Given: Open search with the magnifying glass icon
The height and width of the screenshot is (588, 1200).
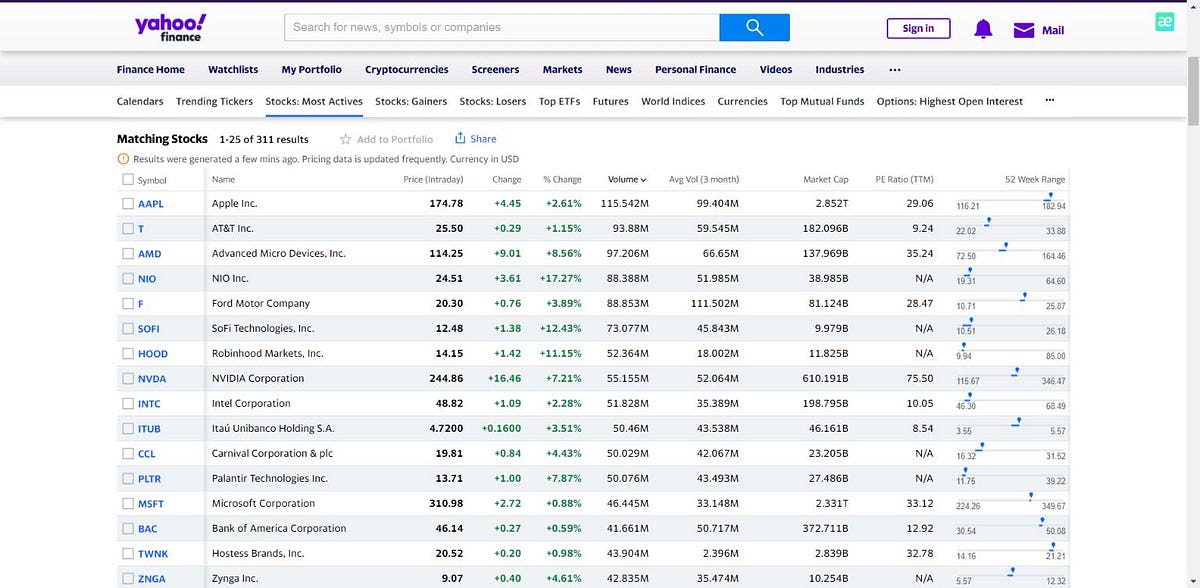Looking at the screenshot, I should (755, 27).
